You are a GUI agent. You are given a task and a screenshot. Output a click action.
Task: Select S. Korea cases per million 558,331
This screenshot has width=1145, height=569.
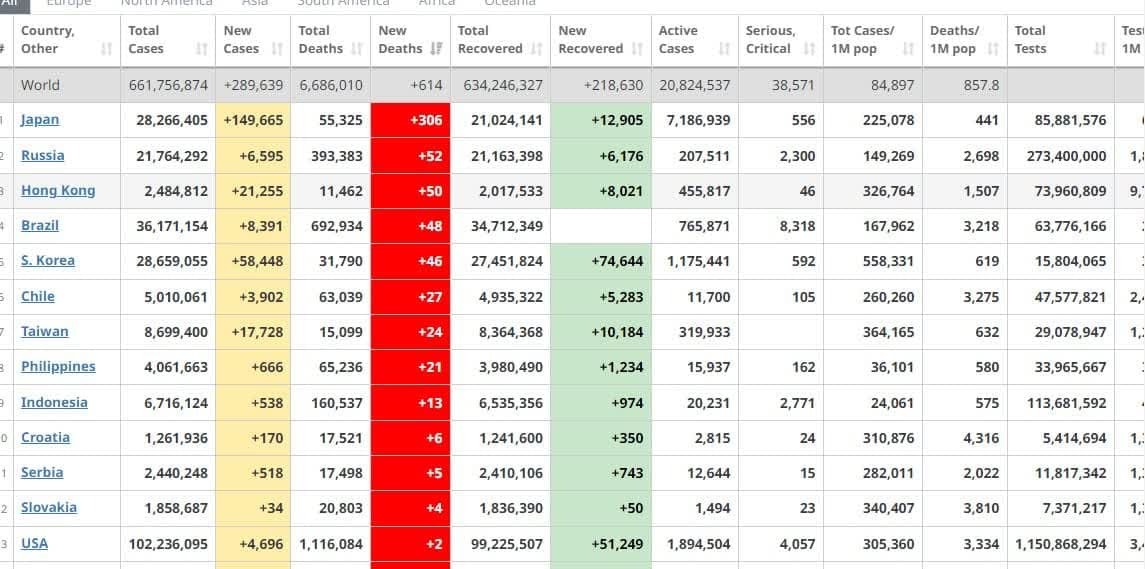[x=889, y=261]
